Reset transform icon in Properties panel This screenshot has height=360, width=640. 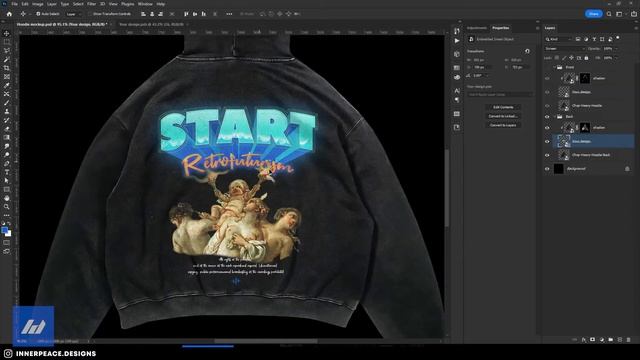coord(527,51)
